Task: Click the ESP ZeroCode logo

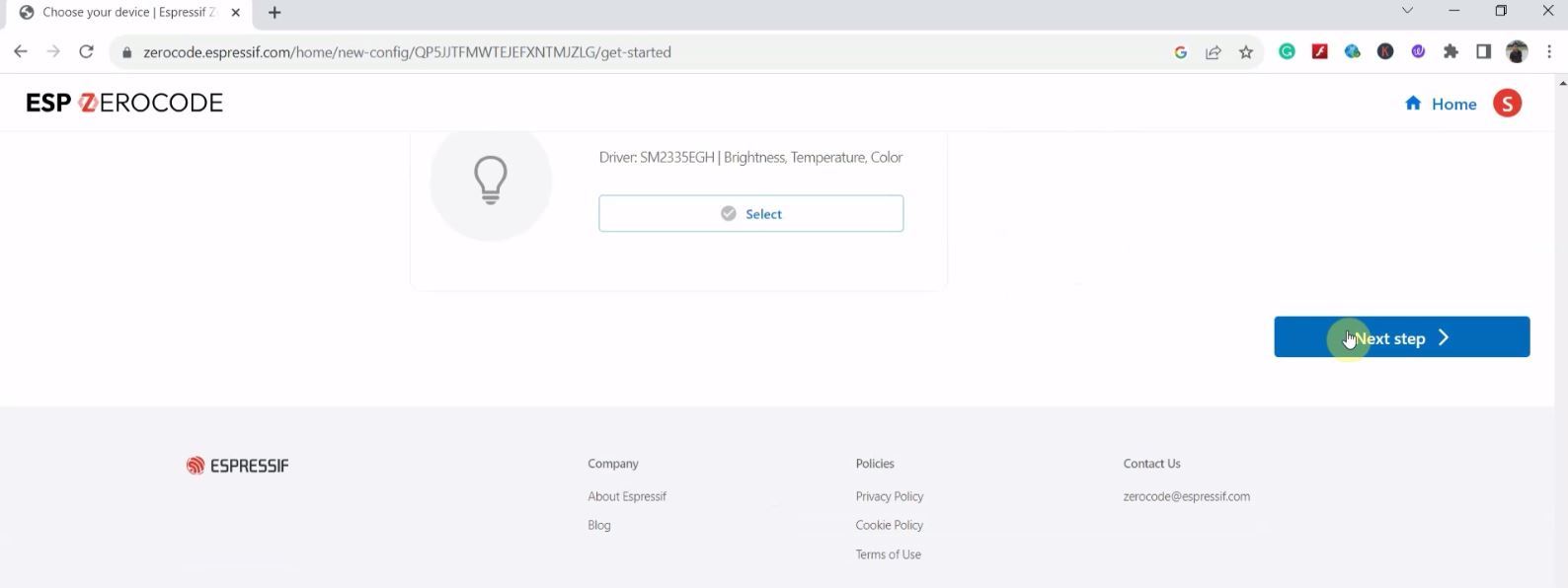Action: (x=124, y=104)
